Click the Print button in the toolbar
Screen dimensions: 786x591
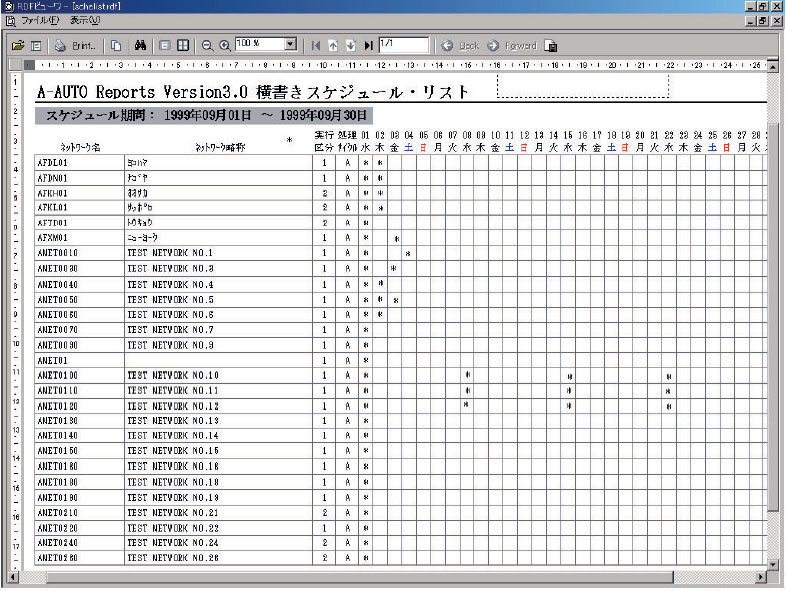pos(75,46)
